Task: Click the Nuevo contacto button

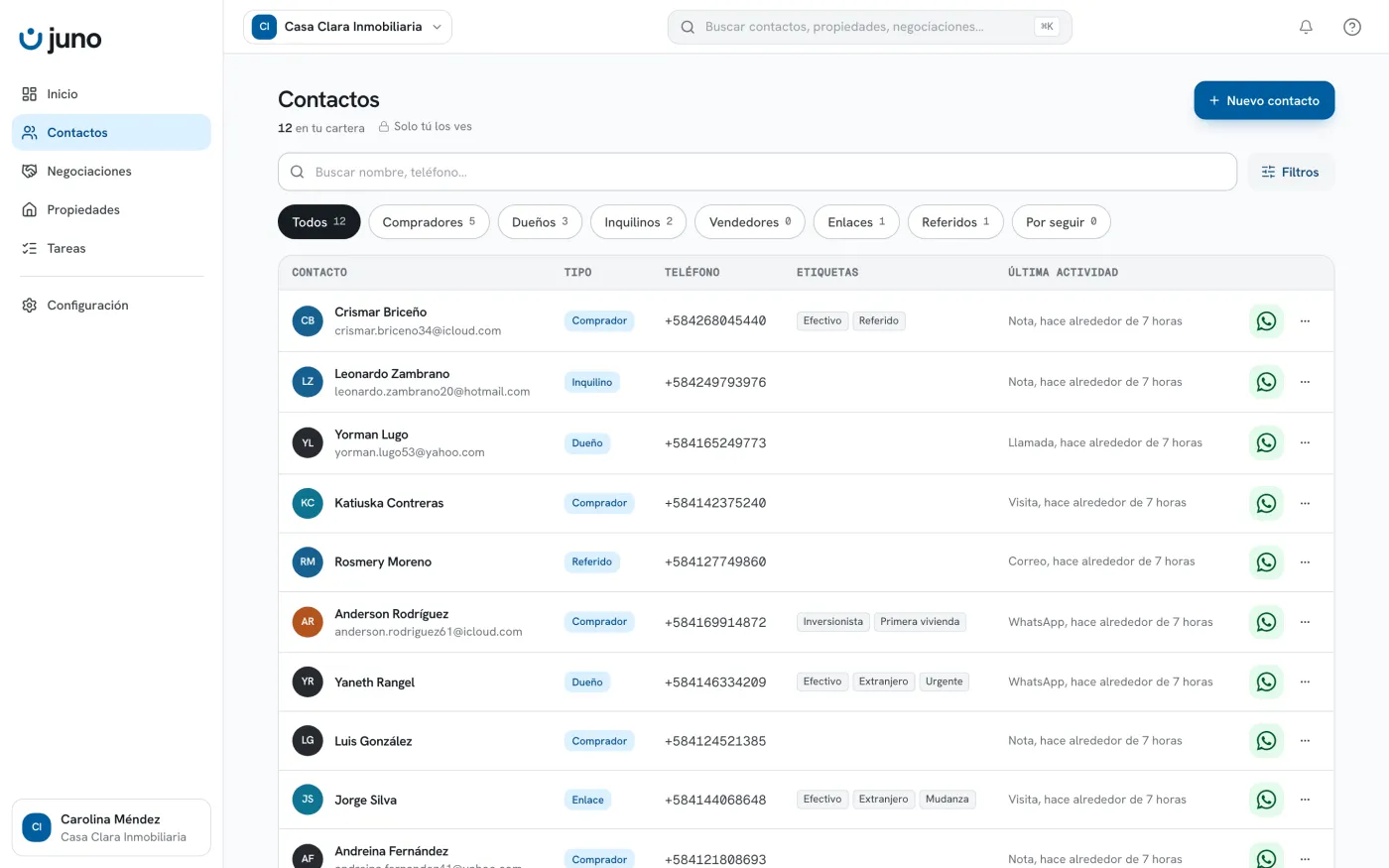Action: (x=1264, y=100)
